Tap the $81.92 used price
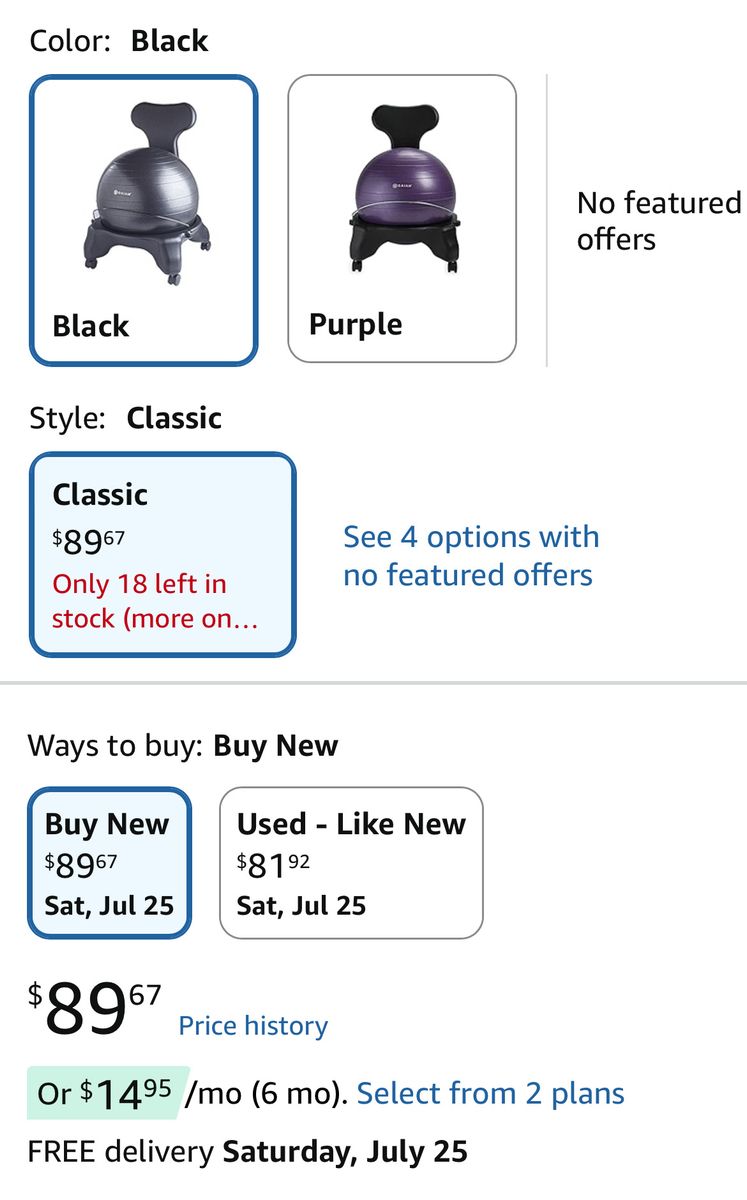The height and width of the screenshot is (1200, 747). coord(273,863)
